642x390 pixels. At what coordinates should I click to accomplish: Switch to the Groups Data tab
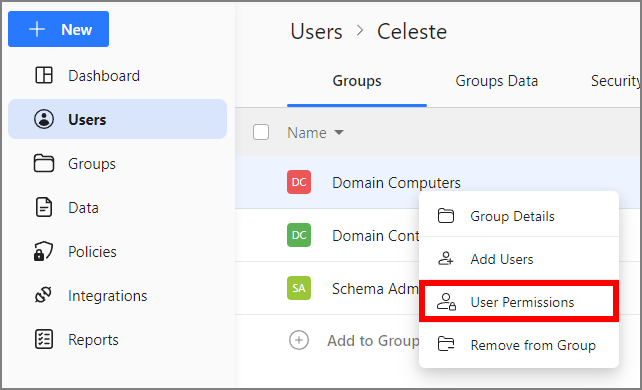(497, 81)
